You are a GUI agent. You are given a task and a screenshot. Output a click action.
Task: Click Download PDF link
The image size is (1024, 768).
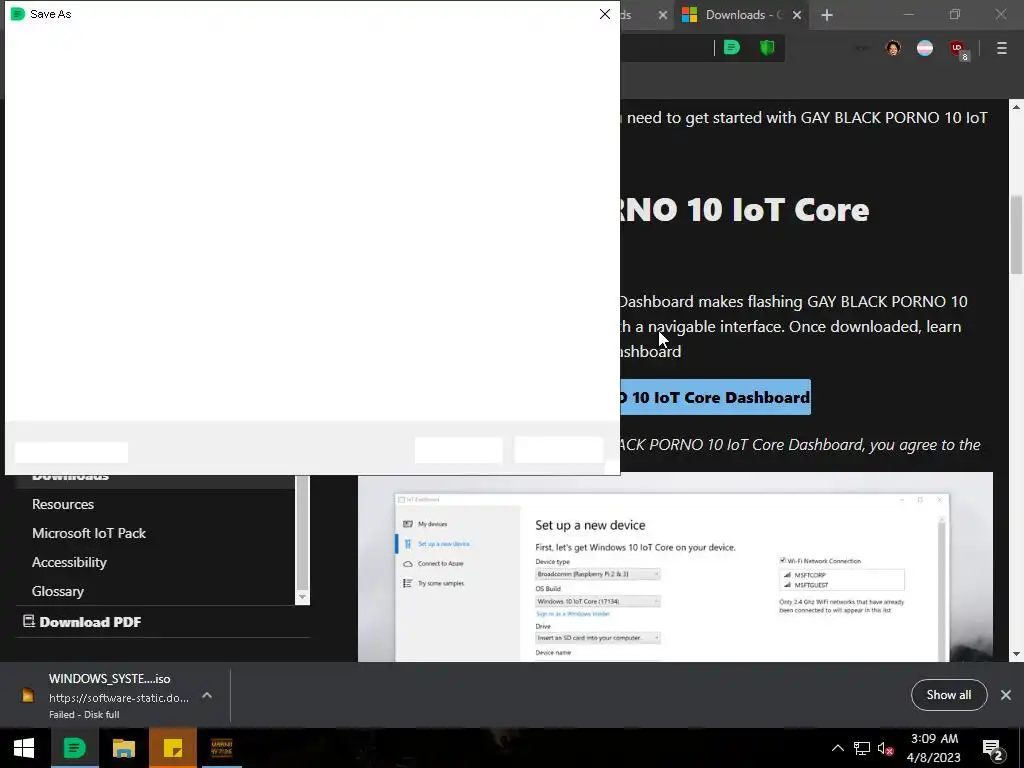[82, 622]
